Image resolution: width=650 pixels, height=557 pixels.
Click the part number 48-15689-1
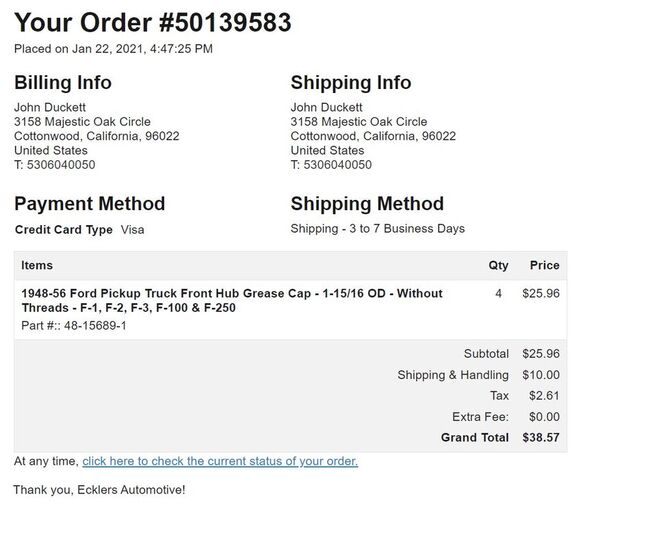pos(95,326)
